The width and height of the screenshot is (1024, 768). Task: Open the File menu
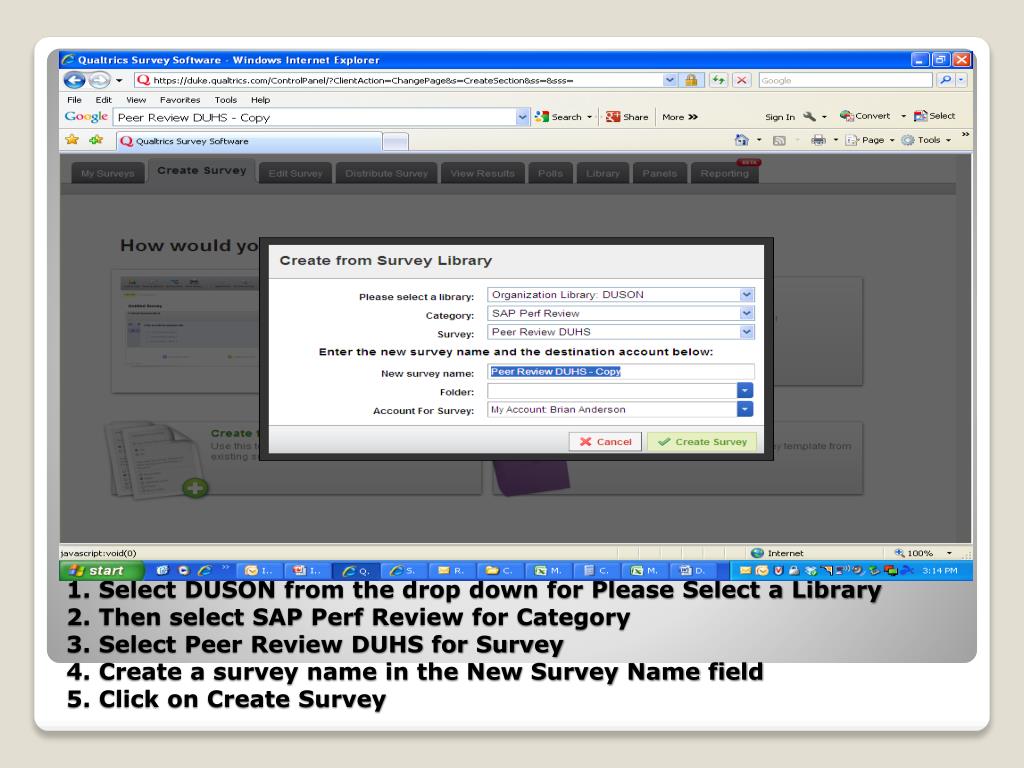(74, 100)
